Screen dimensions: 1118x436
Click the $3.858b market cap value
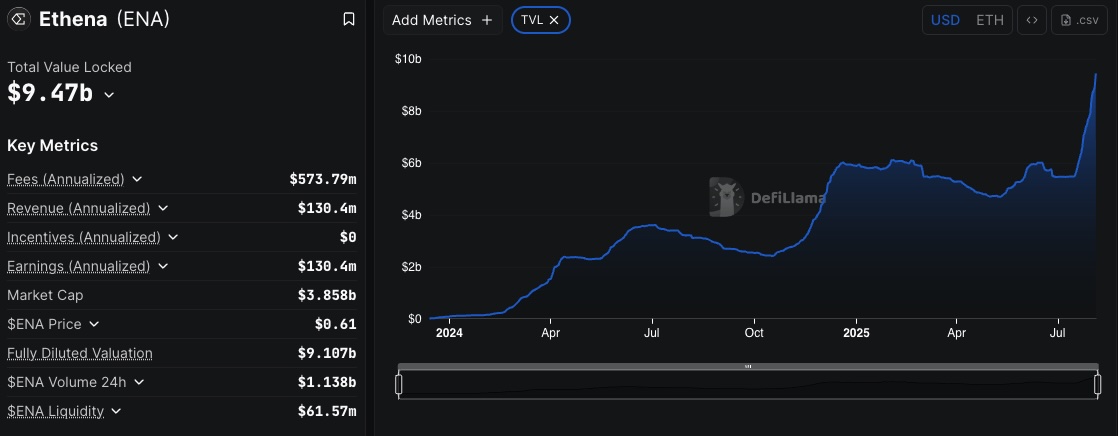point(327,295)
